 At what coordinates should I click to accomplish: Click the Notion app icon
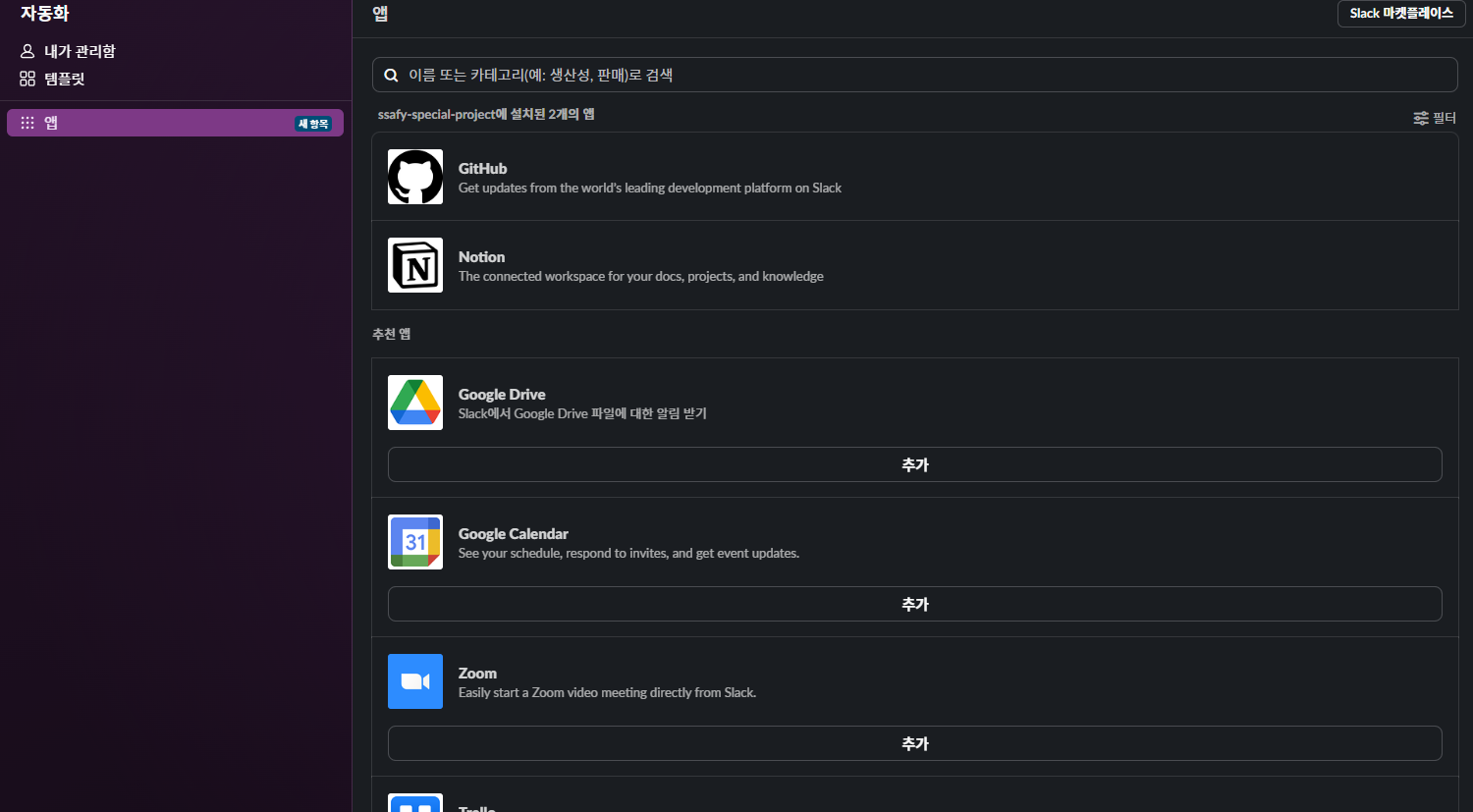tap(415, 265)
